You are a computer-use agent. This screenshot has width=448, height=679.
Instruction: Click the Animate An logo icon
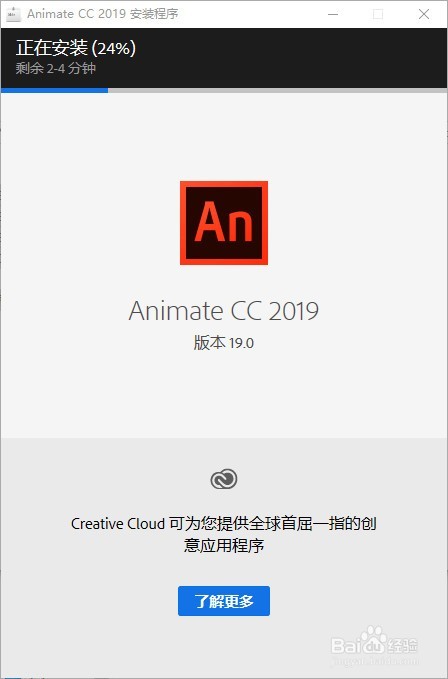click(x=224, y=223)
